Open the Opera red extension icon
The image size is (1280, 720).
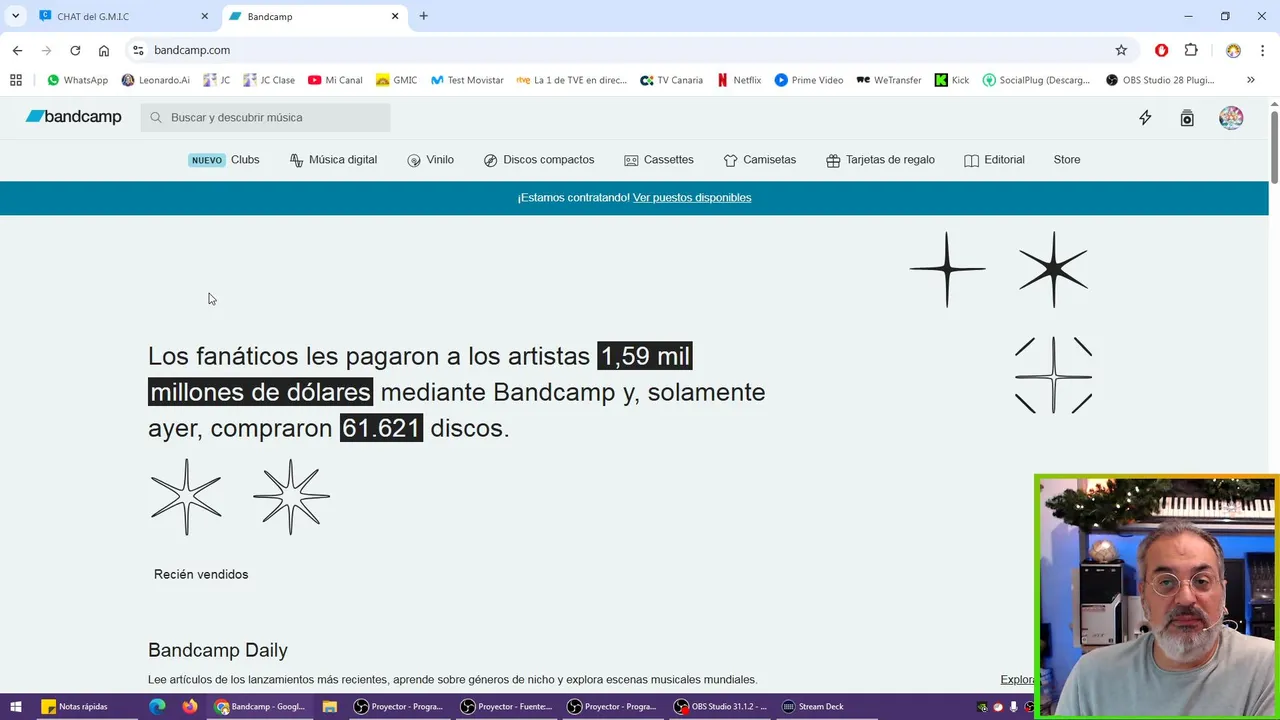[x=1161, y=50]
